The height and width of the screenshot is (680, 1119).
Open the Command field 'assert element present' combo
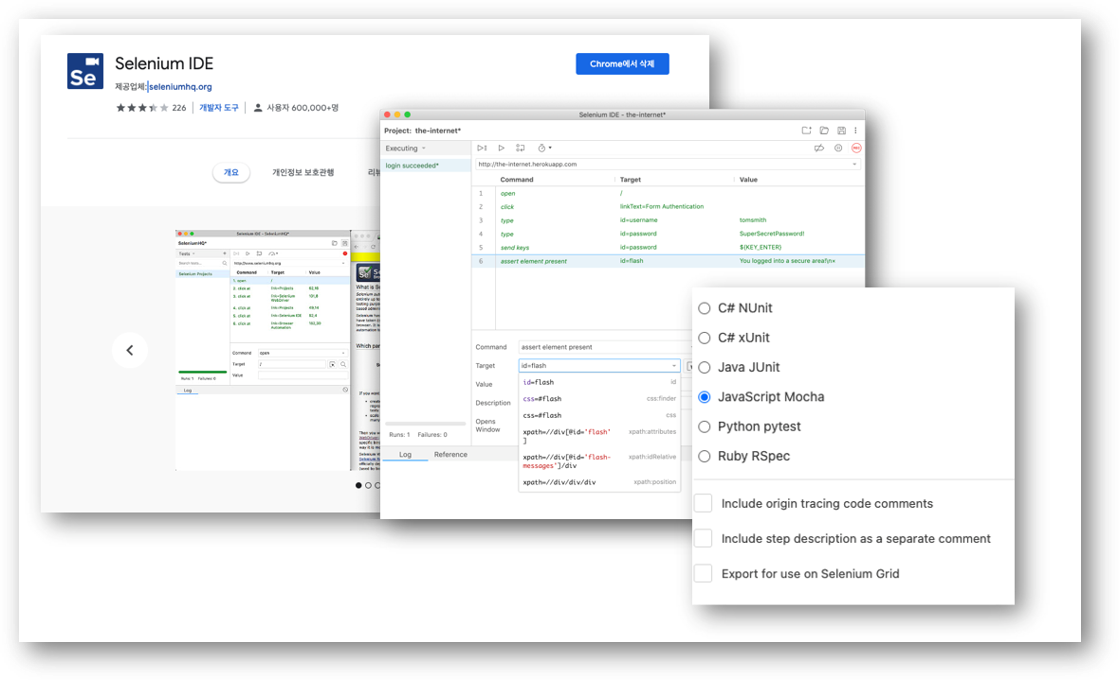(x=604, y=347)
